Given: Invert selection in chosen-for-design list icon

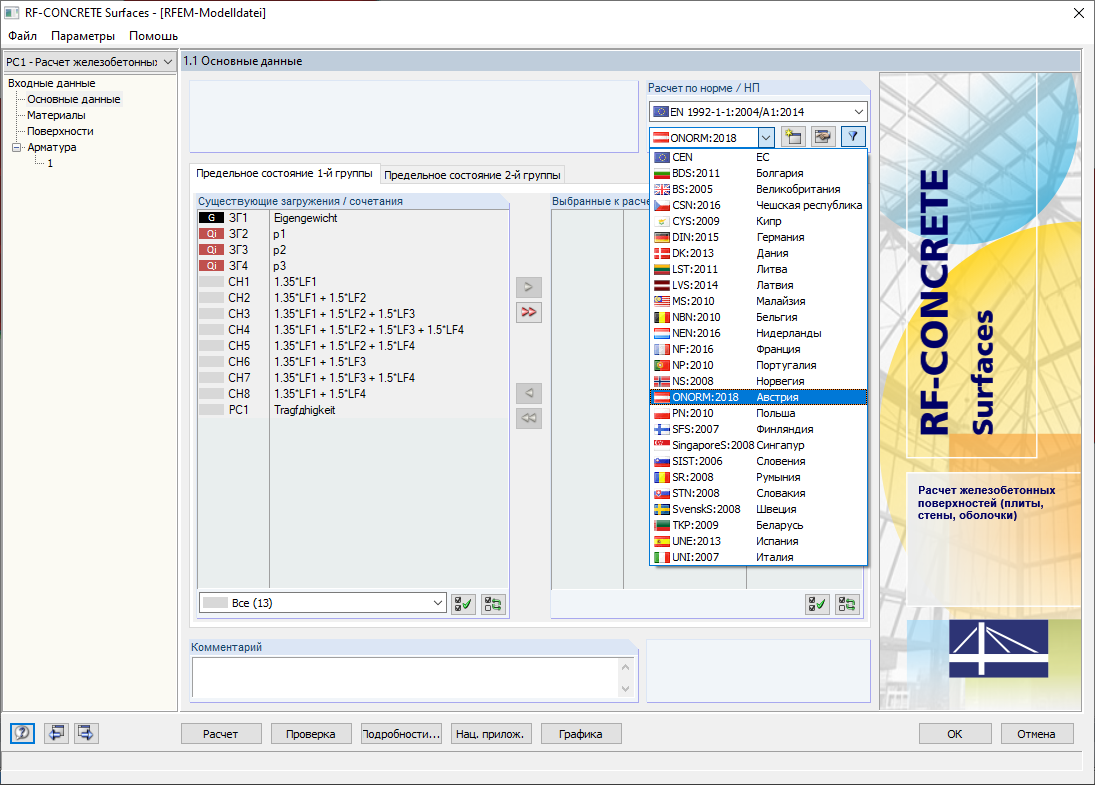Looking at the screenshot, I should [847, 604].
